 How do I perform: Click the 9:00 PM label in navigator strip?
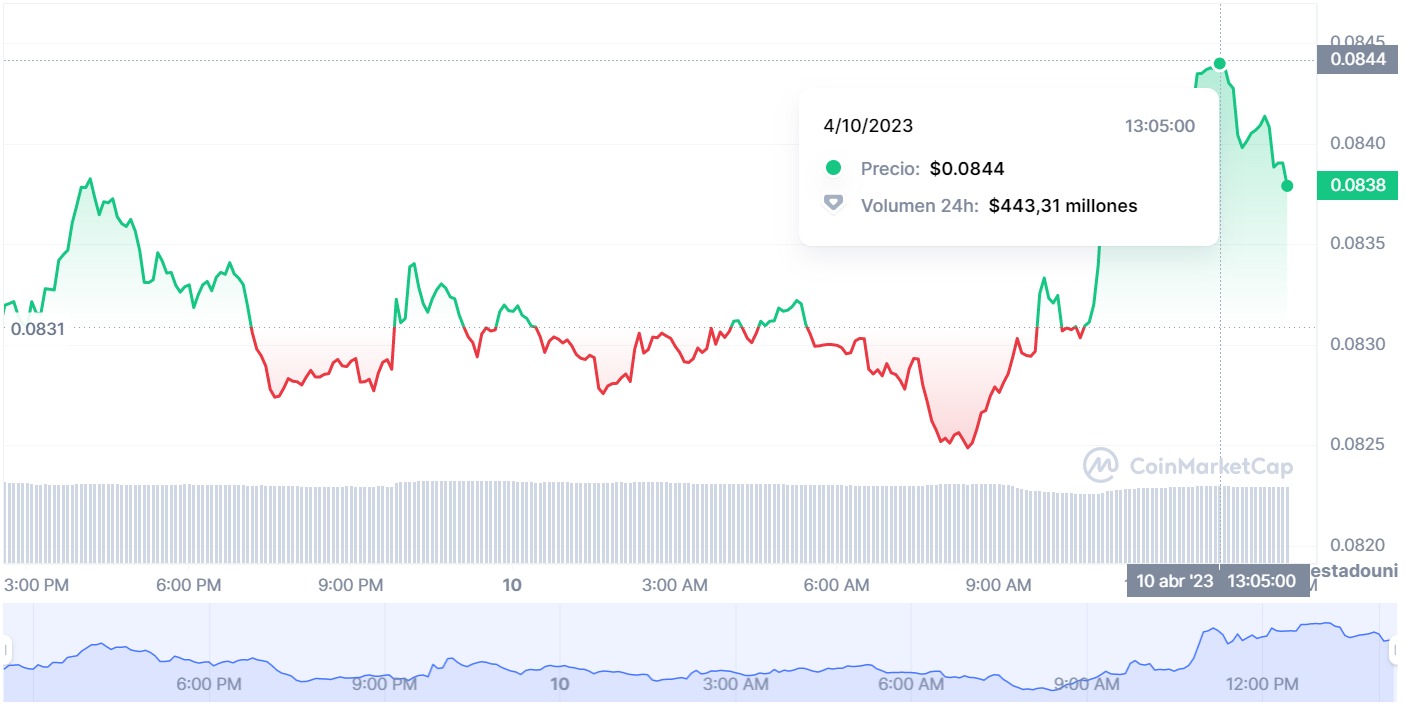tap(385, 684)
